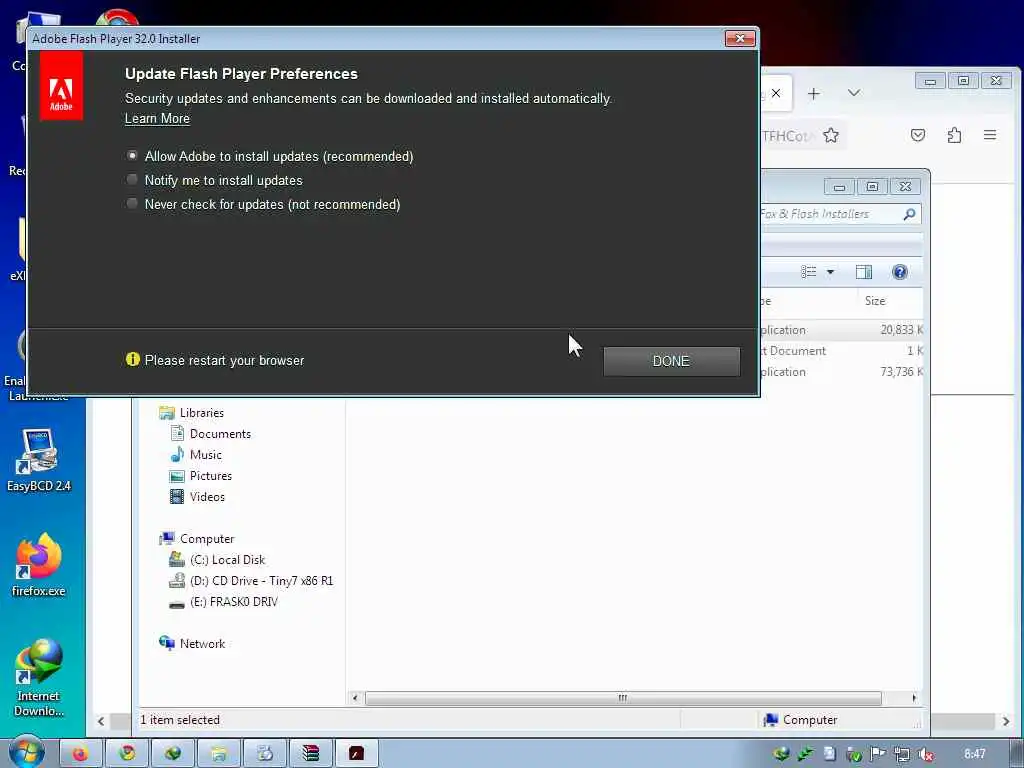Open EasyBCD 2.4 desktop shortcut
The width and height of the screenshot is (1024, 768).
click(39, 460)
